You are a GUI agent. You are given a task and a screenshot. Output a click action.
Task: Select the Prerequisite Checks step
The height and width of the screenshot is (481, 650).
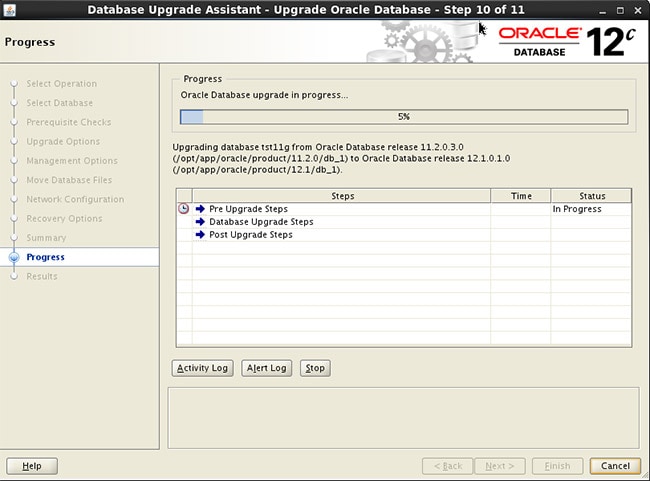(69, 122)
